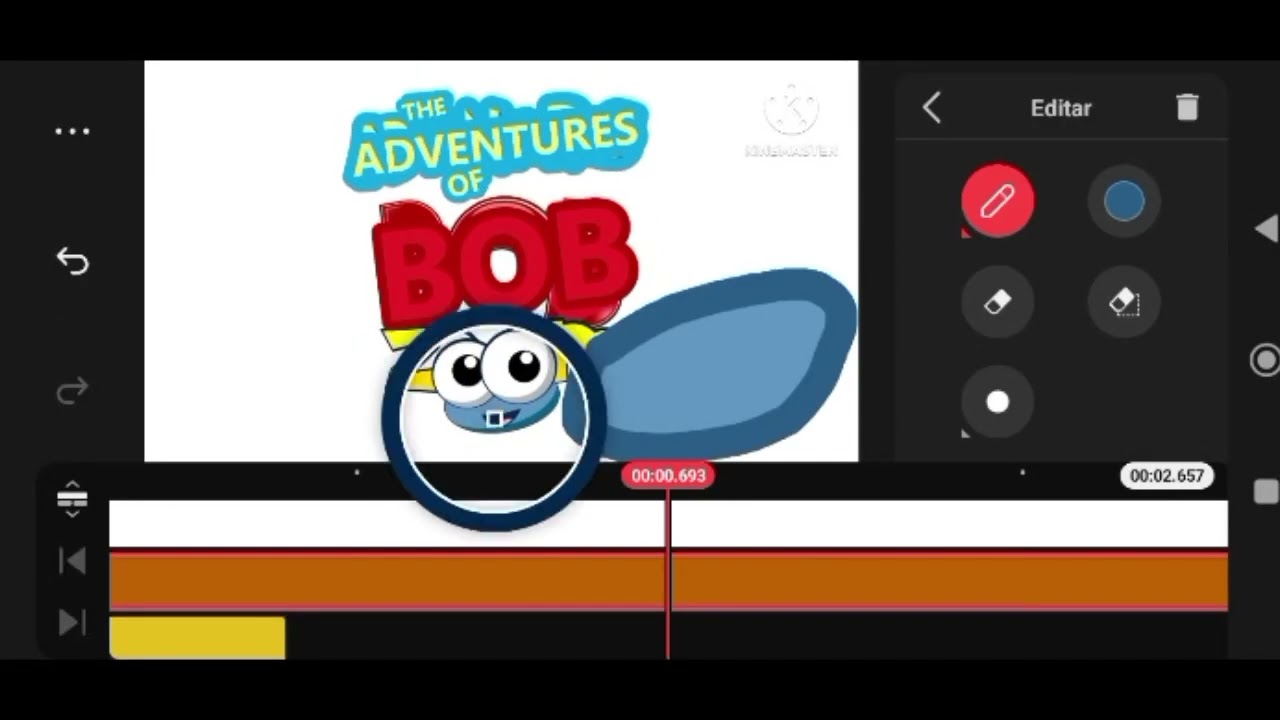Image resolution: width=1280 pixels, height=720 pixels.
Task: Click the Editar panel title
Action: point(1061,108)
